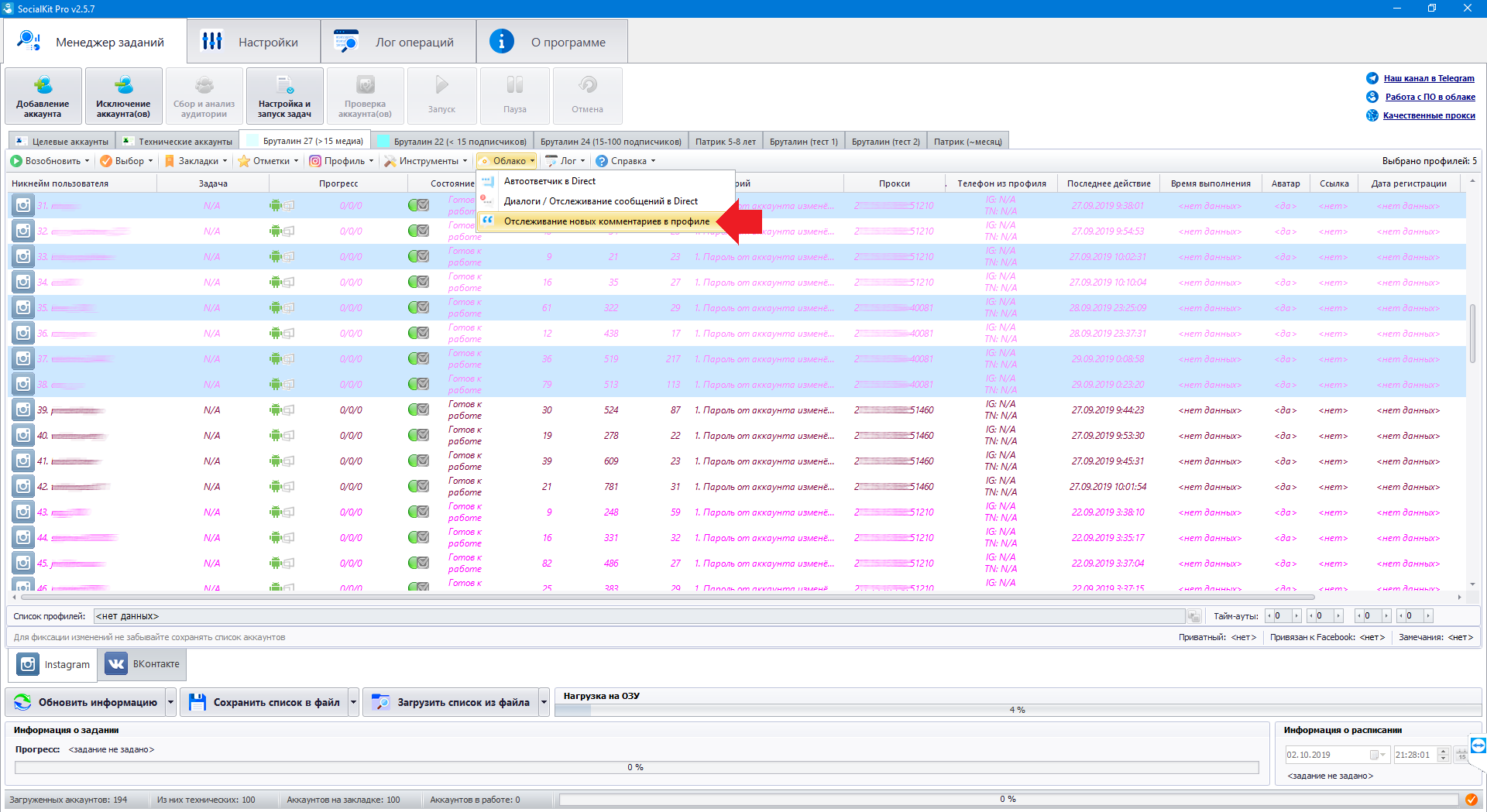Open the Закладки dropdown

(x=196, y=161)
